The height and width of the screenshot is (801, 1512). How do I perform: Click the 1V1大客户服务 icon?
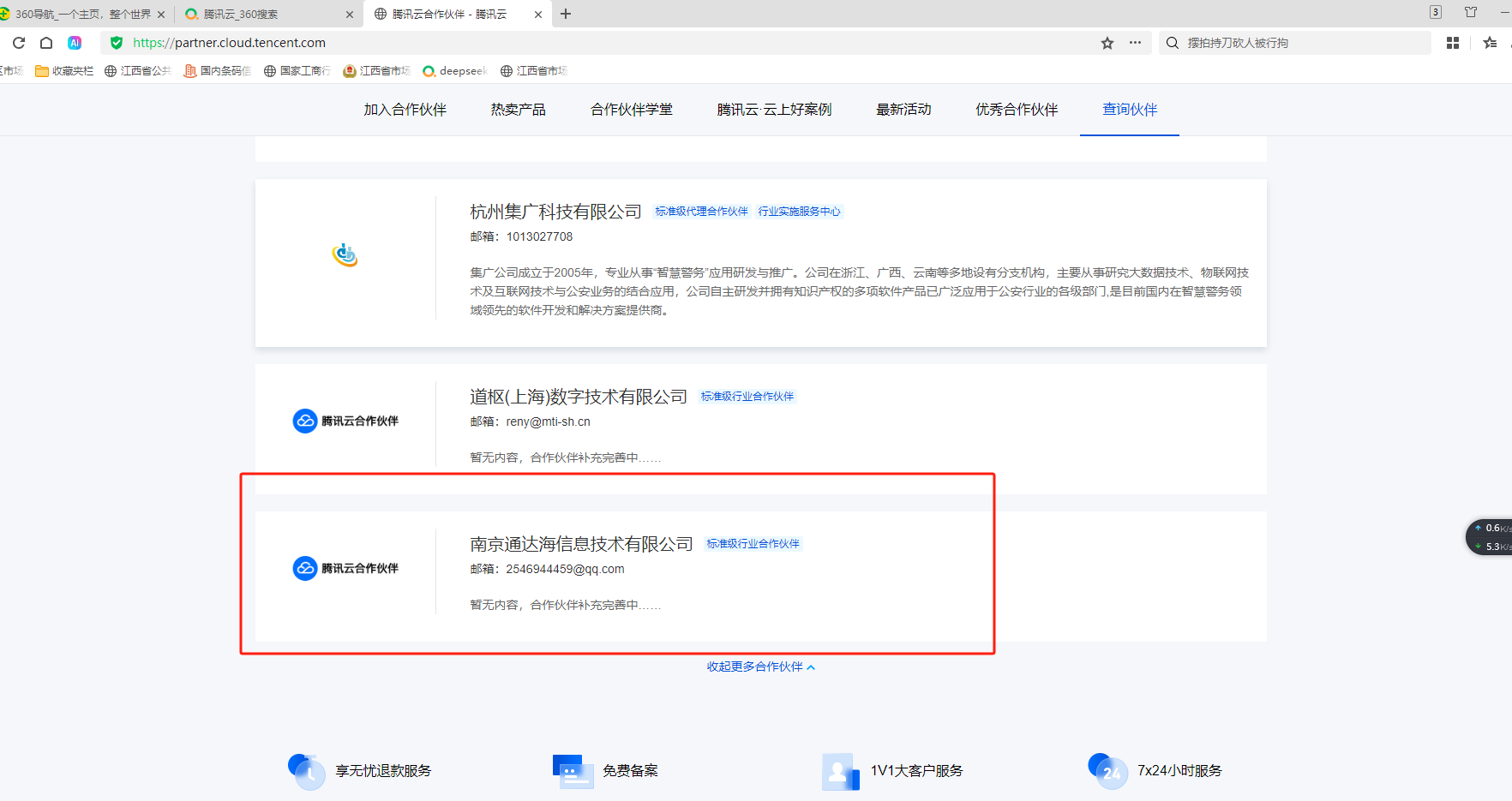841,771
